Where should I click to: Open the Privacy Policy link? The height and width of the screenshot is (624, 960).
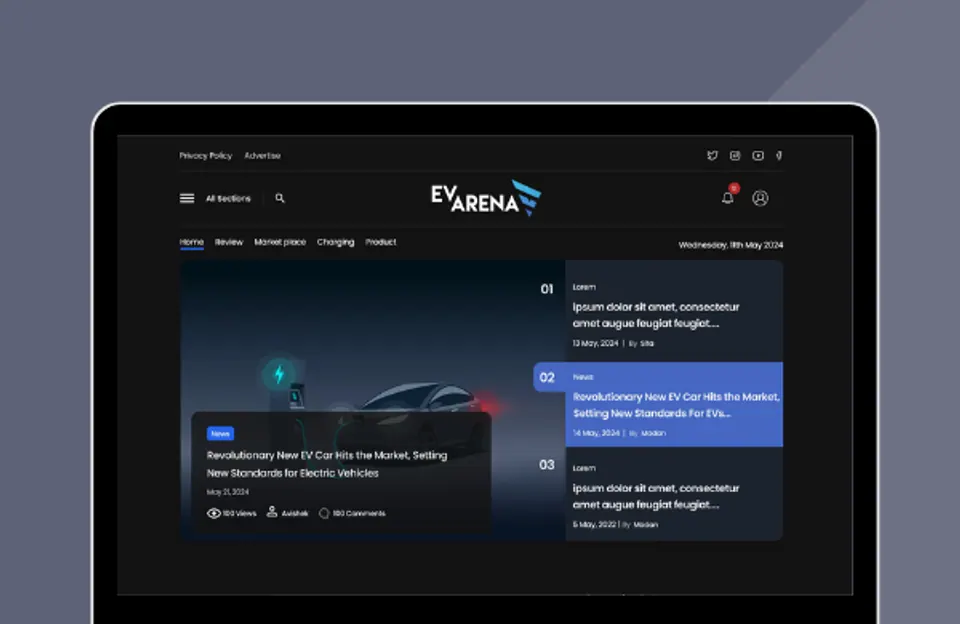pos(206,156)
